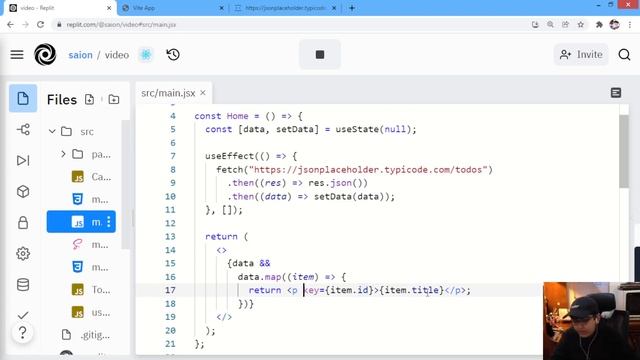Add a new folder in Files panel

114,99
